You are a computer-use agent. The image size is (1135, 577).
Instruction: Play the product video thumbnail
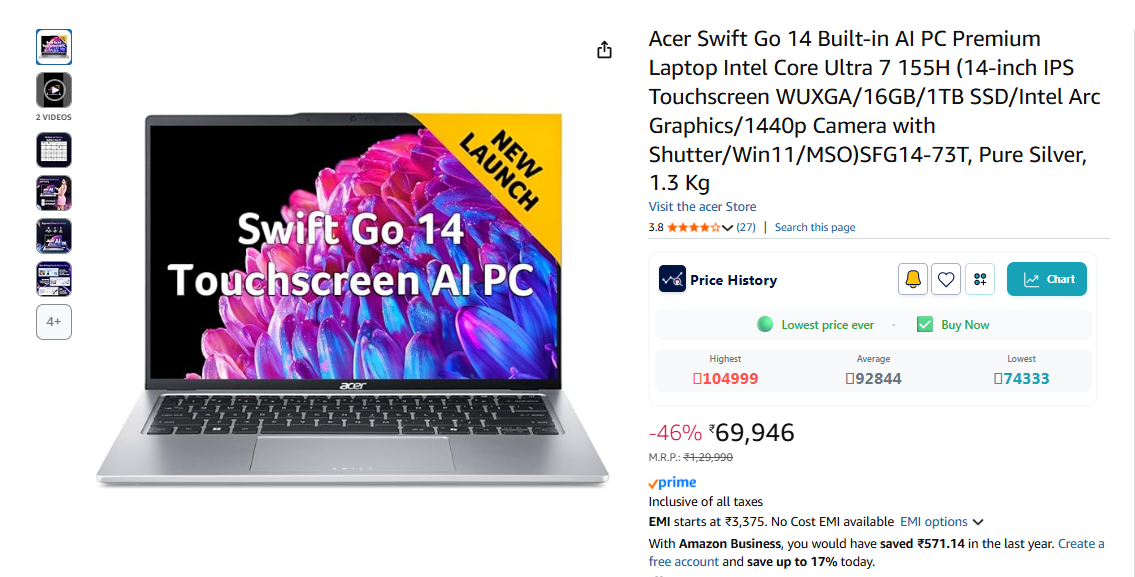click(54, 90)
